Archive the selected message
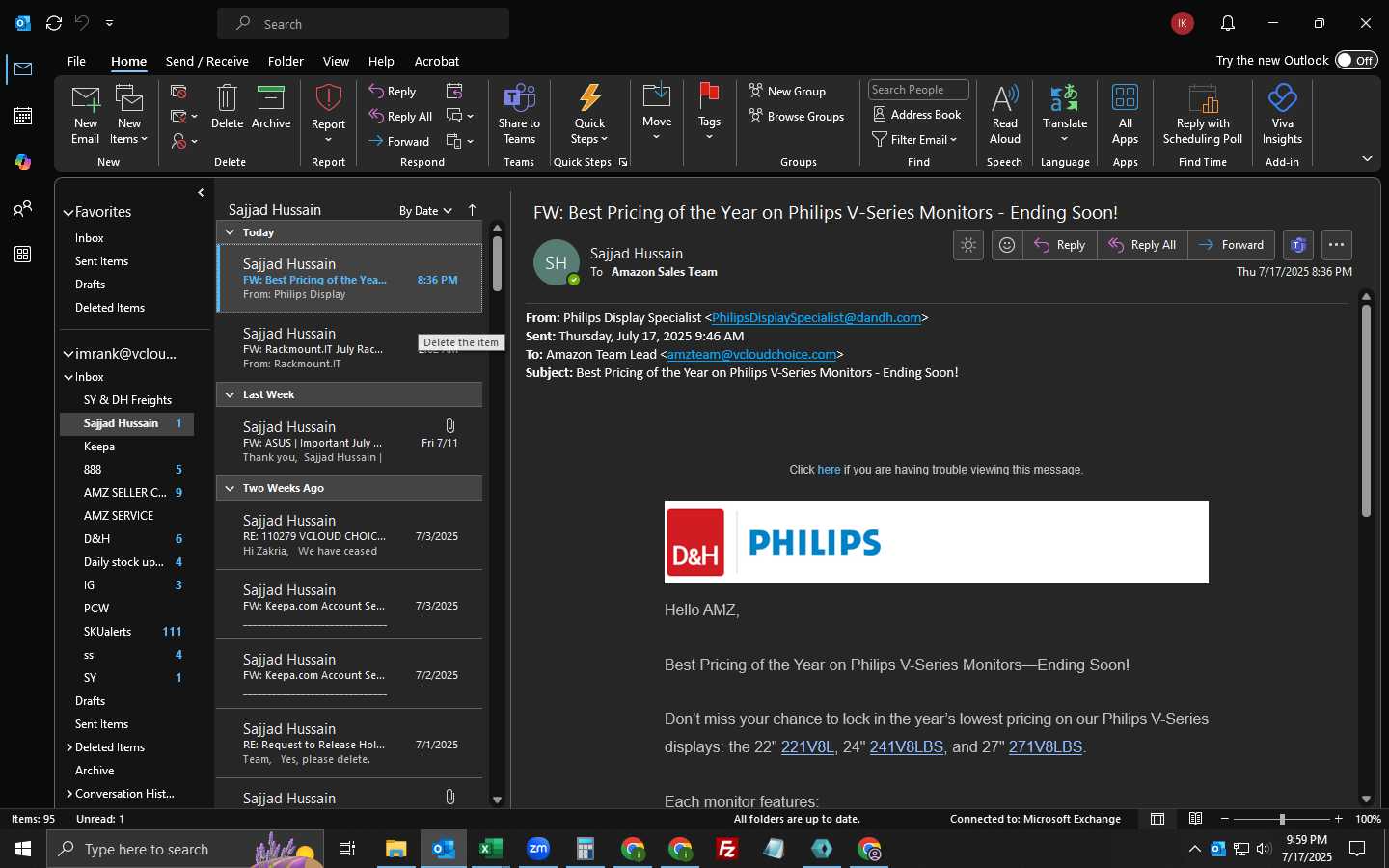The width and height of the screenshot is (1389, 868). (271, 107)
